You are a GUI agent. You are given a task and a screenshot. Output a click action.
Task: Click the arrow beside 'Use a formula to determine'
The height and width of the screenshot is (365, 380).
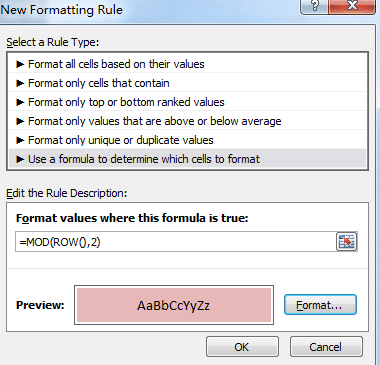coord(20,159)
